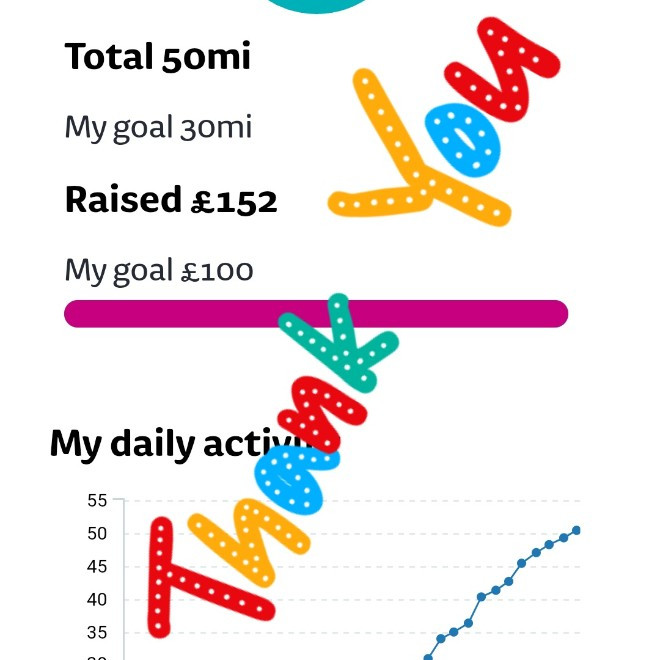Click the red letter u sticker

pos(503,68)
